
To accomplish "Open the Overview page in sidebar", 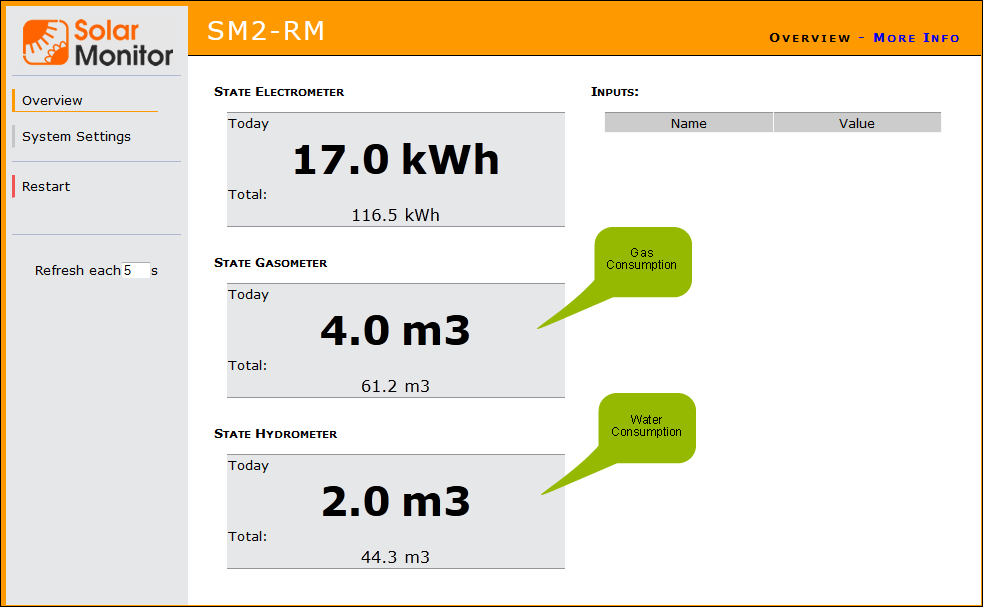I will [52, 100].
